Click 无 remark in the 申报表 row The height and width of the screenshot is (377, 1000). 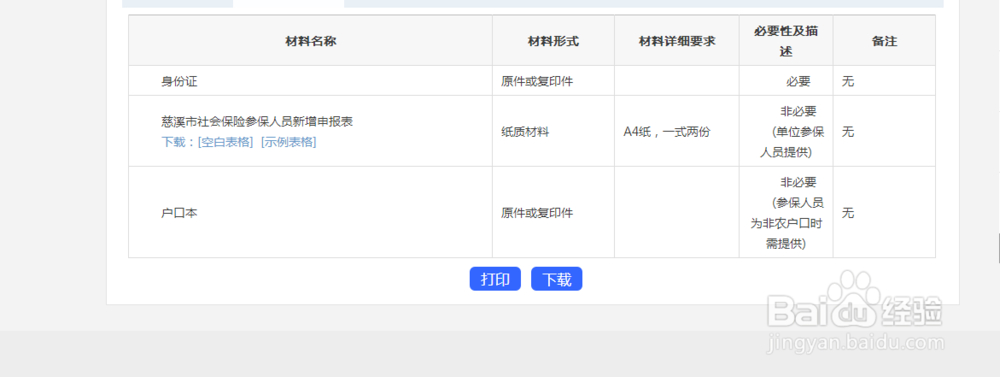[x=848, y=132]
